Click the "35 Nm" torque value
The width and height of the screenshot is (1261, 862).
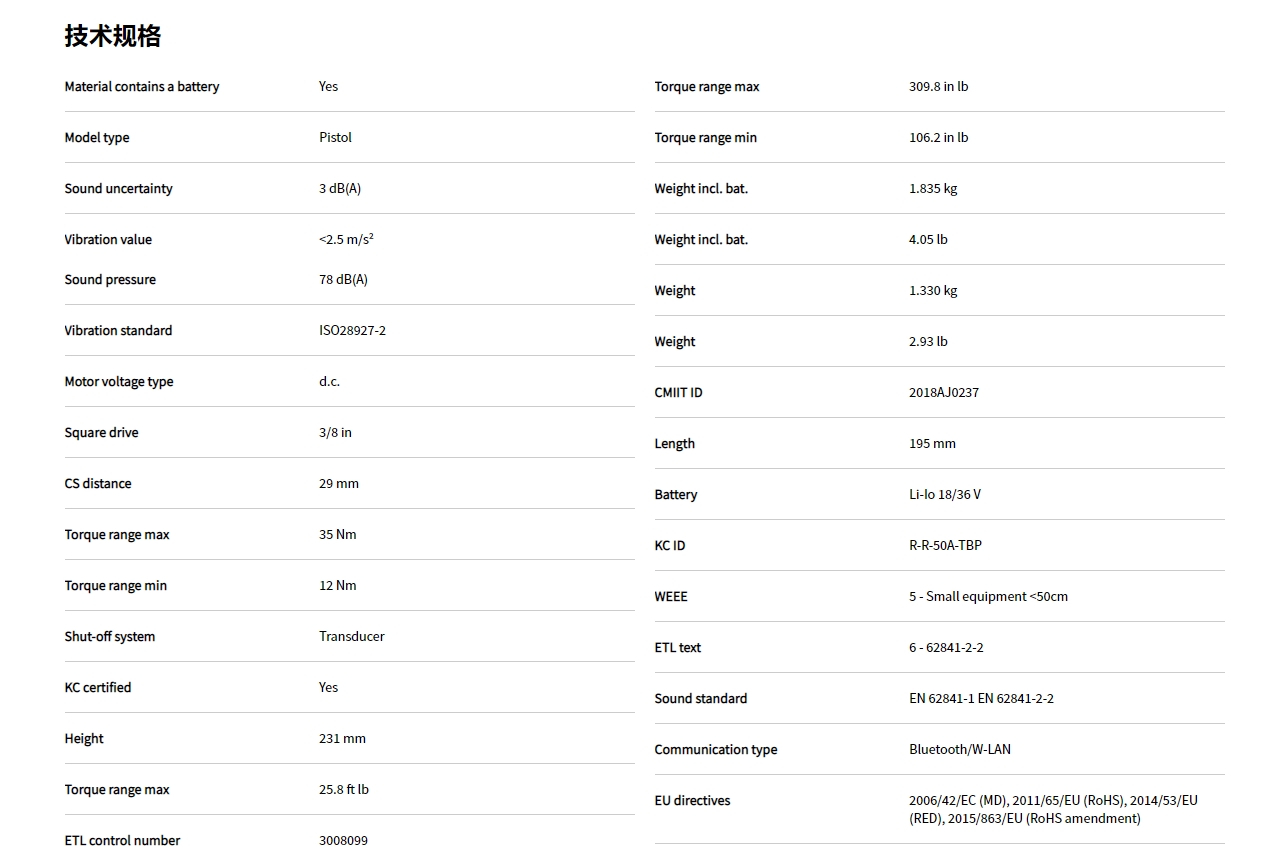click(x=338, y=535)
